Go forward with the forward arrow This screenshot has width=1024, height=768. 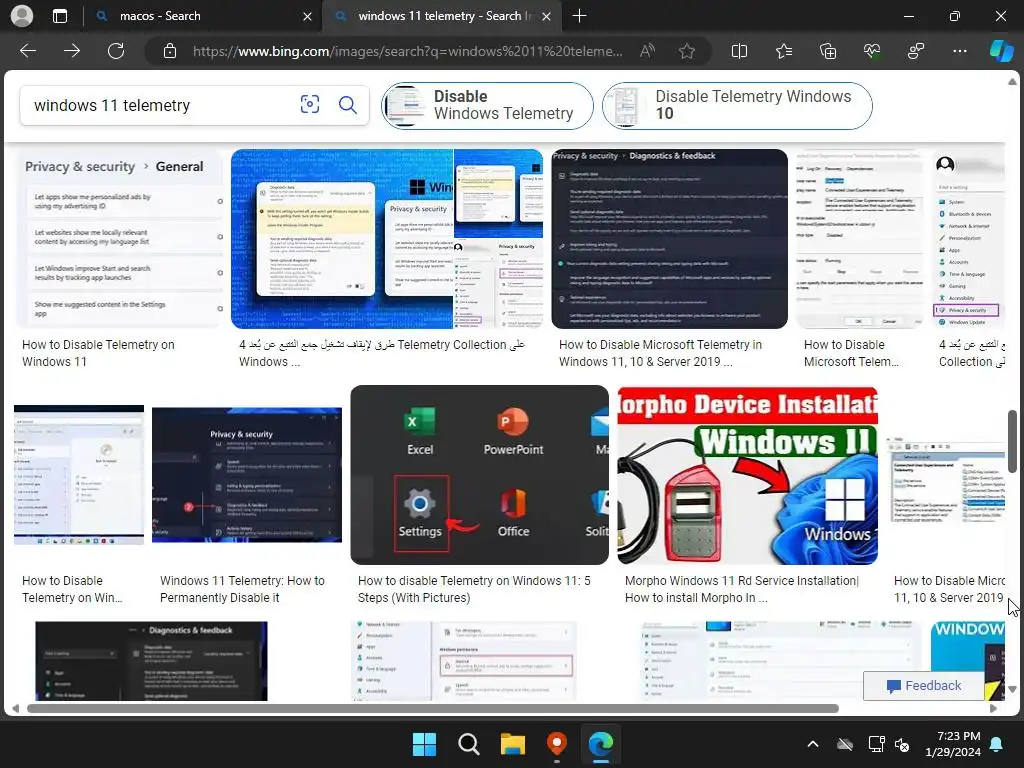tap(72, 51)
